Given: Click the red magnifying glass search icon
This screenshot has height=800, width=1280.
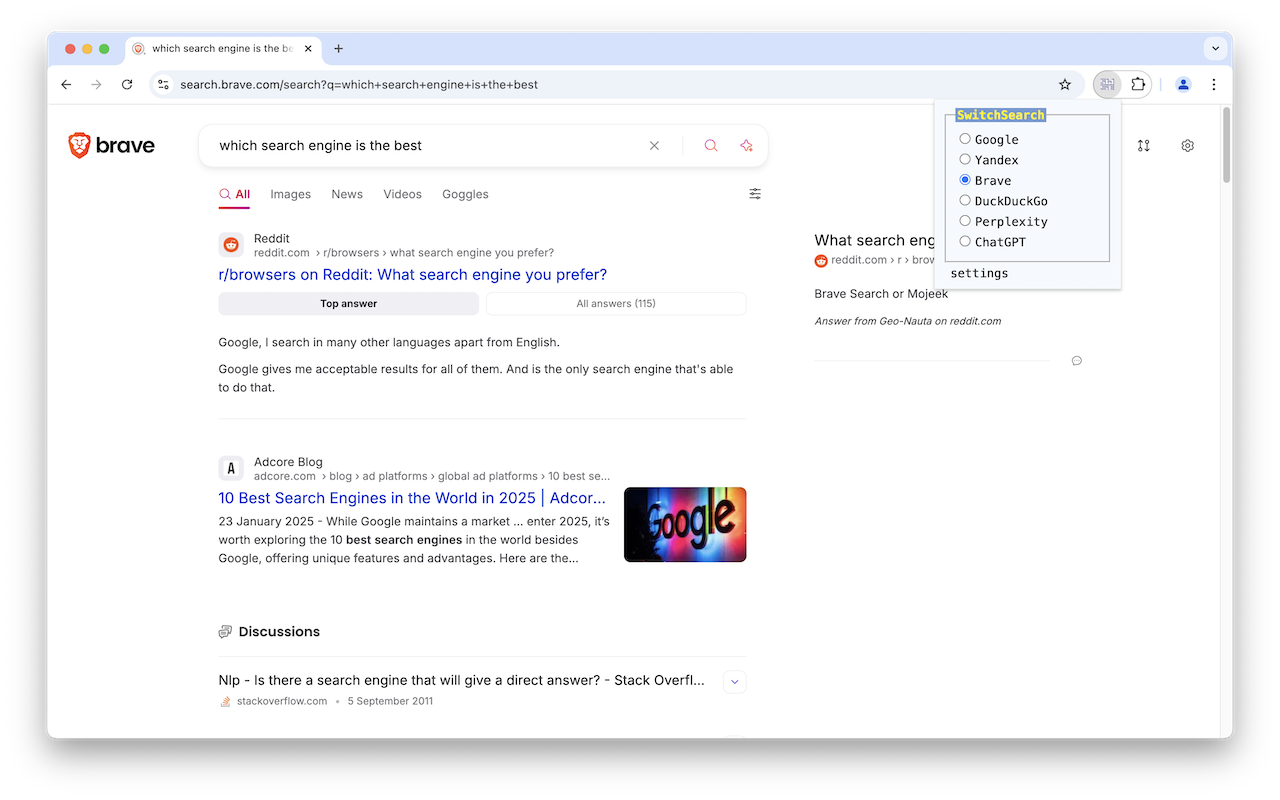Looking at the screenshot, I should tap(710, 145).
